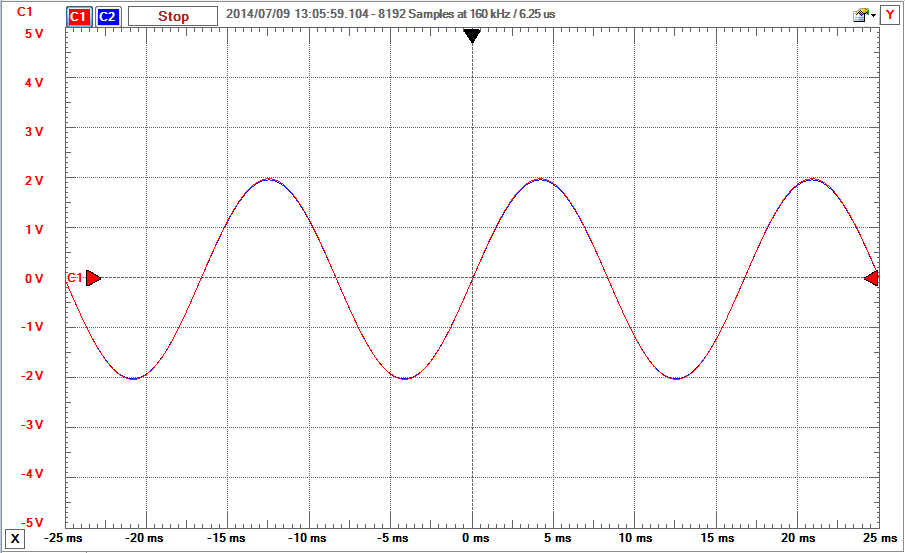This screenshot has width=905, height=553.
Task: Click the -10 ms time axis label
Action: (307, 538)
